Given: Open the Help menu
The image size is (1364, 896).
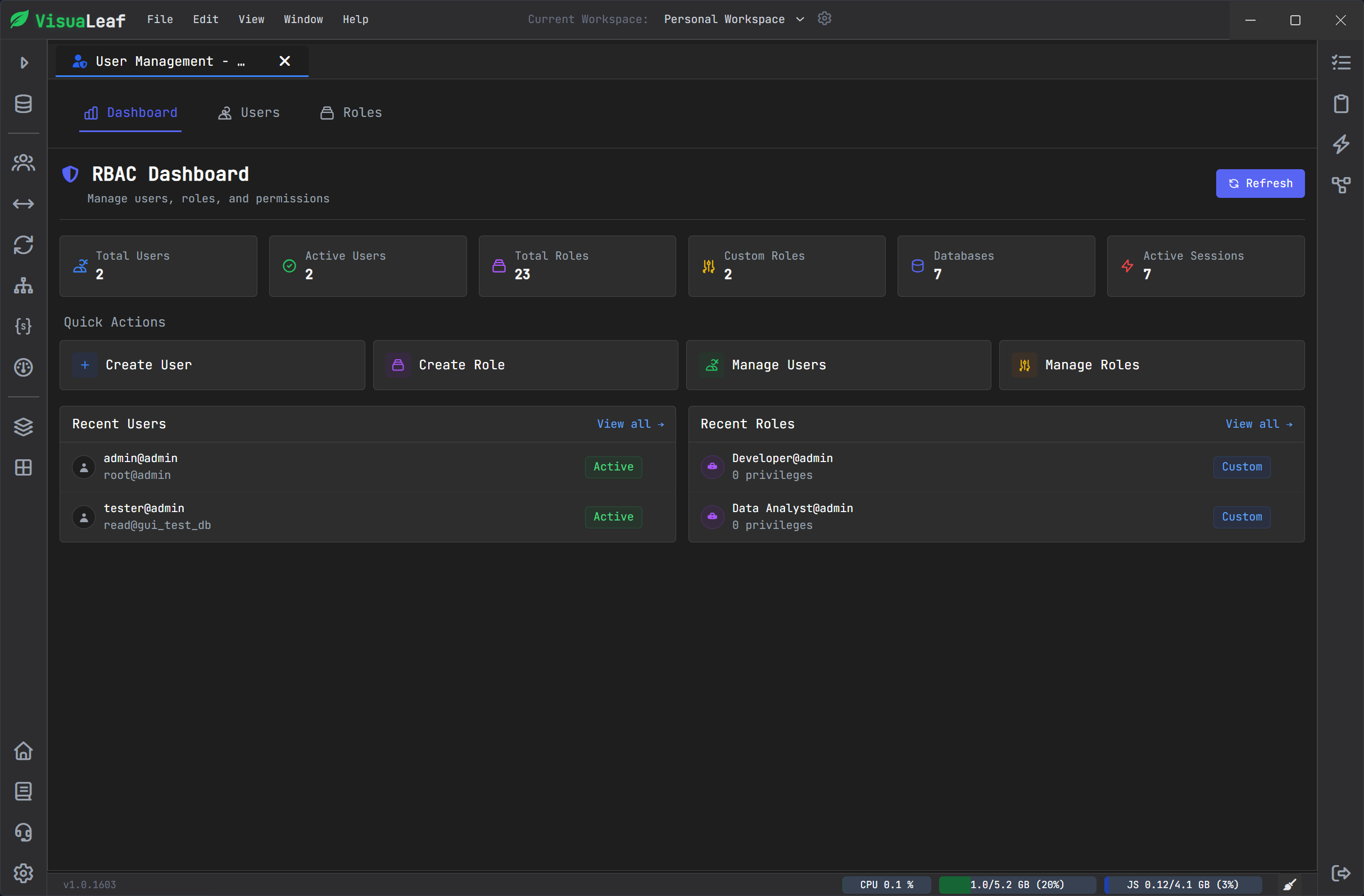Looking at the screenshot, I should click(x=356, y=20).
